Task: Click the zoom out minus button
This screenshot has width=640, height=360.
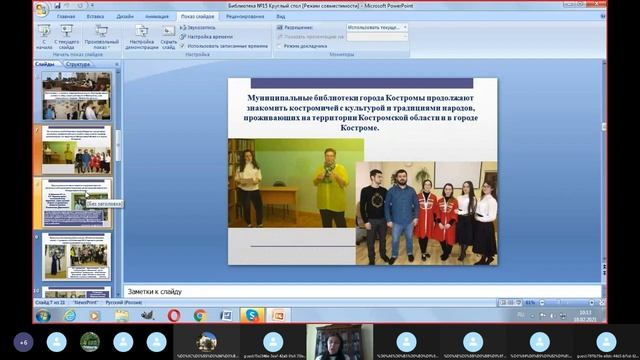Action: (542, 302)
